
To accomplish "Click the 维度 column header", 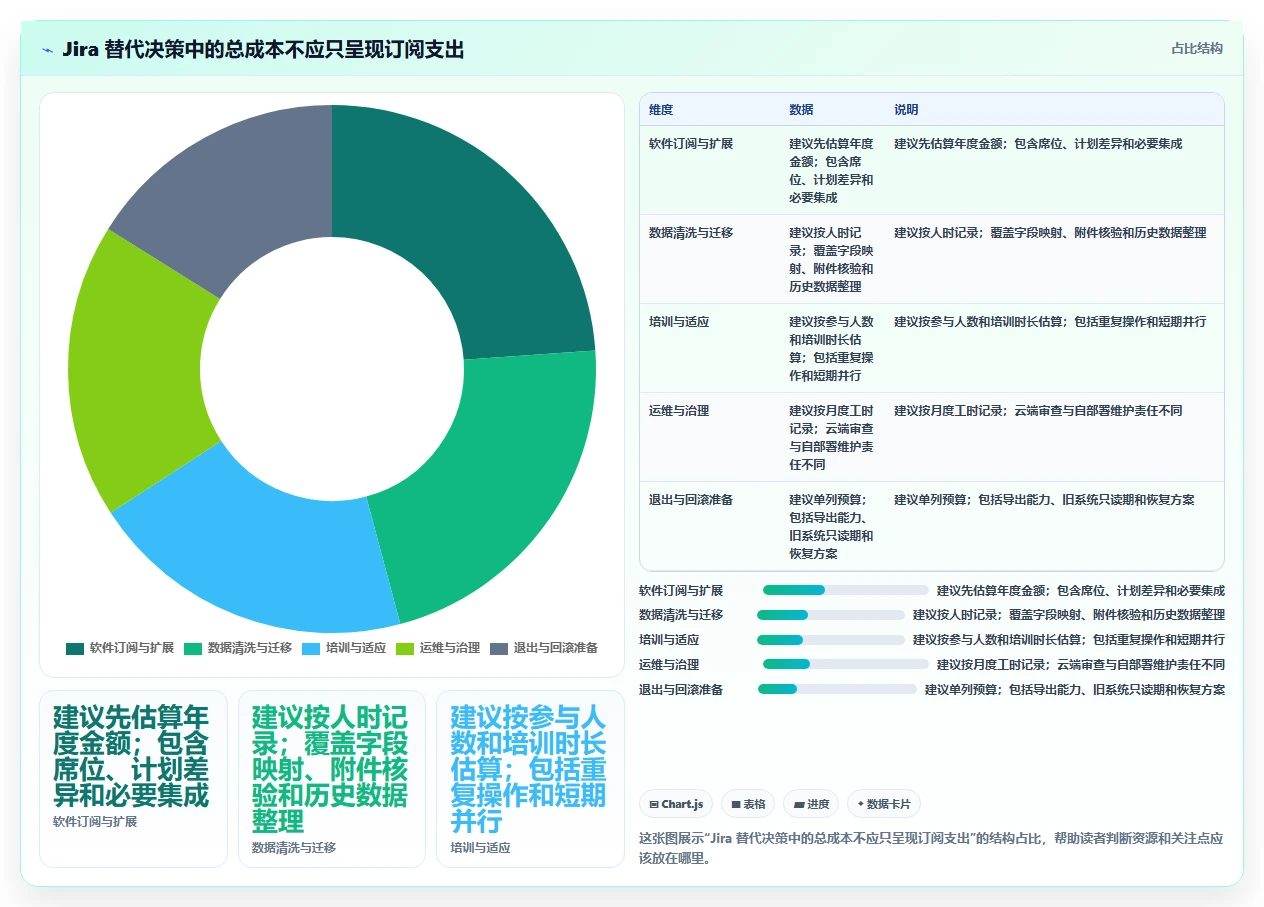I will tap(661, 110).
